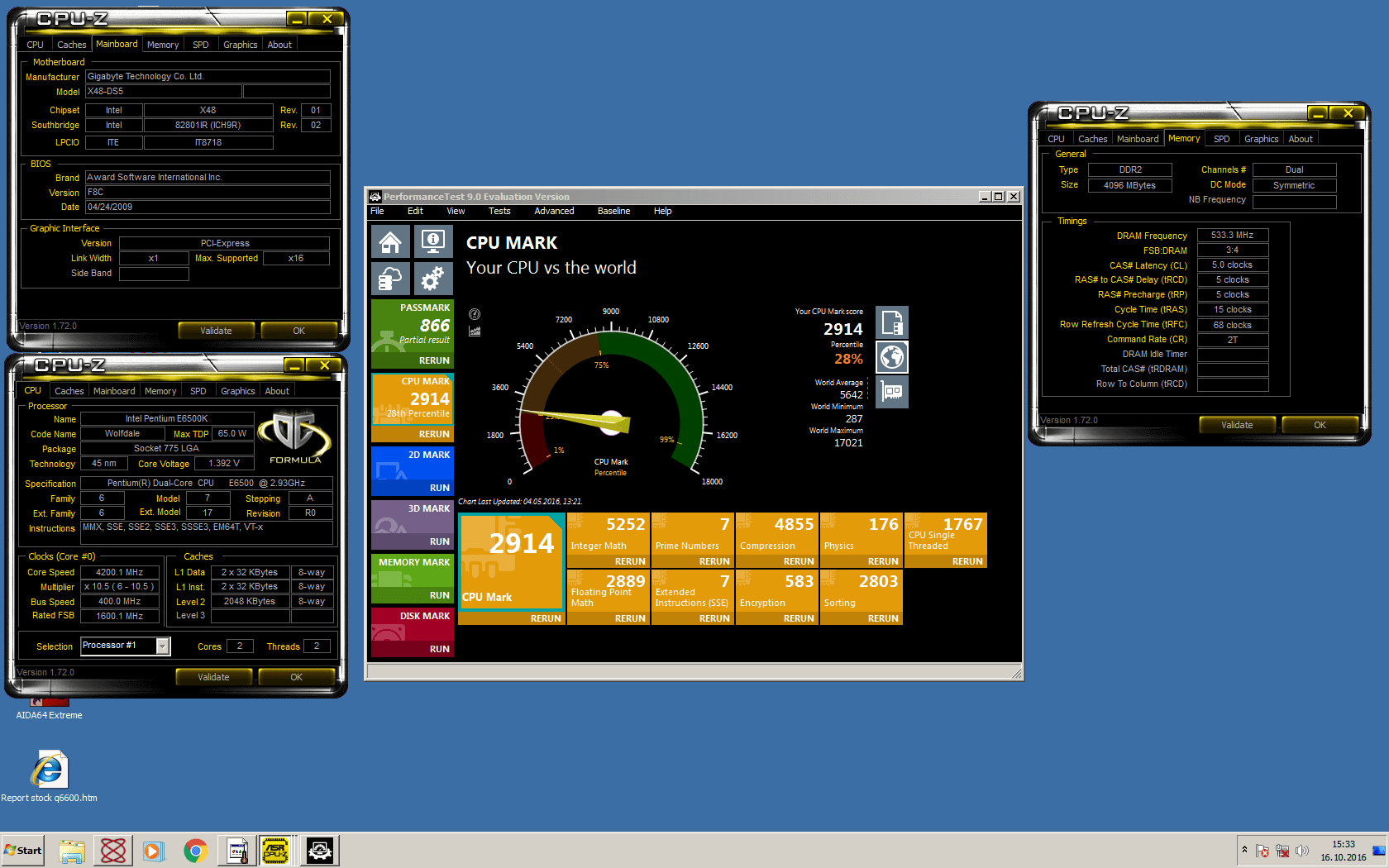The image size is (1389, 868).
Task: Open the Start menu
Action: 23,851
